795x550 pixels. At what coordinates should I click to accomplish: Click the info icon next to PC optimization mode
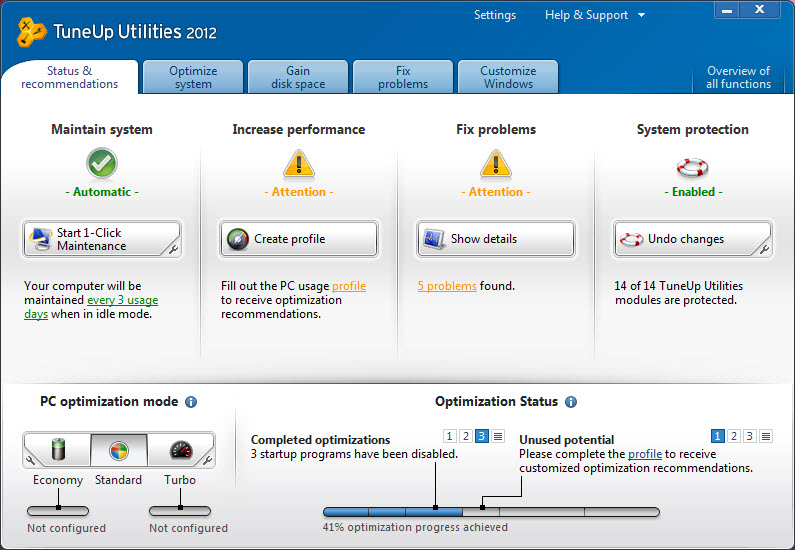[x=191, y=402]
